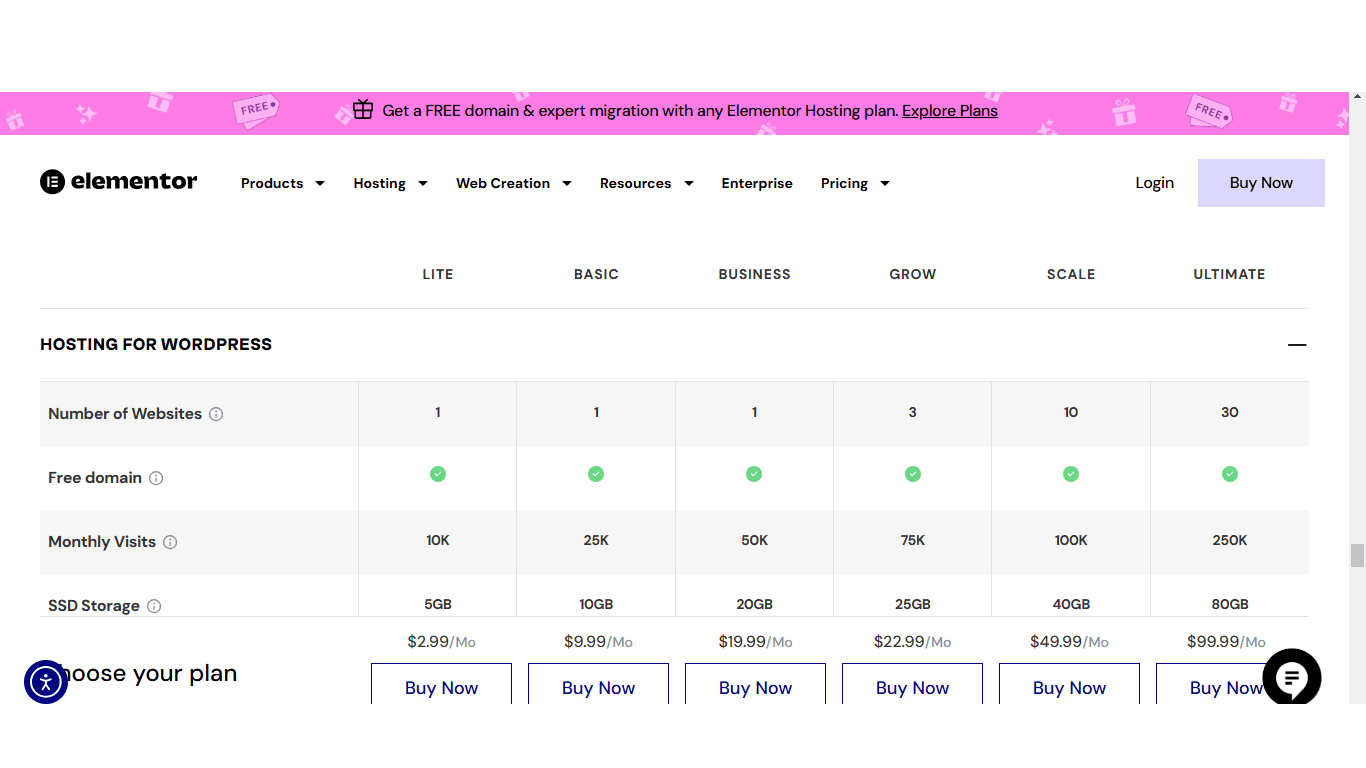Click the 25K monthly visits cell

(596, 540)
